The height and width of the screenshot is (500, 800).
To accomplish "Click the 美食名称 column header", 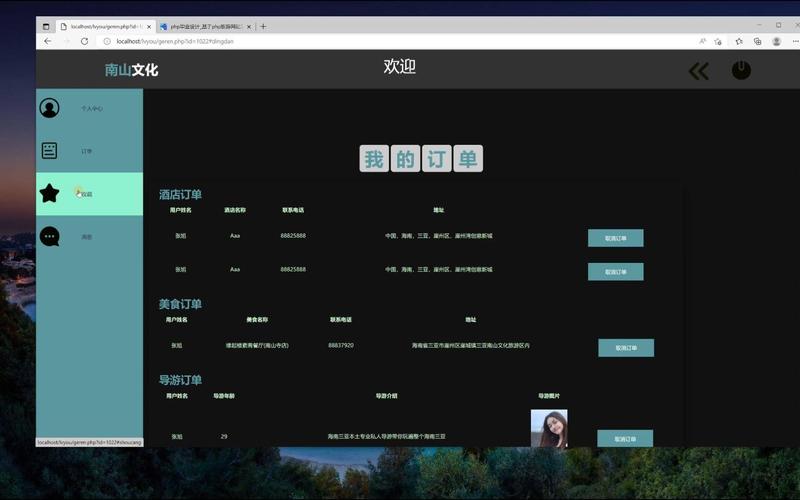I will pyautogui.click(x=257, y=320).
